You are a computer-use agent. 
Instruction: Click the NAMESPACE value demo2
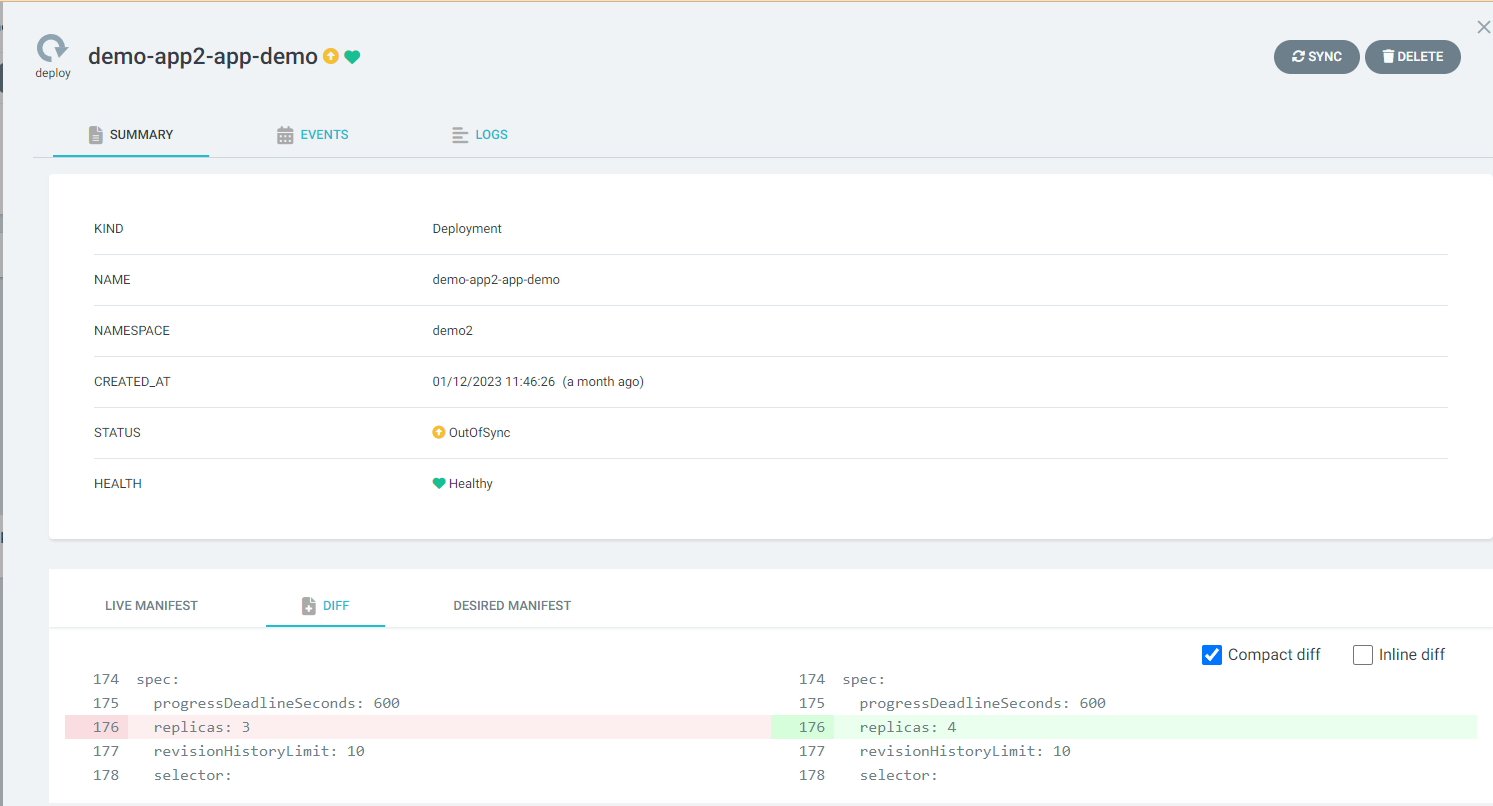452,331
